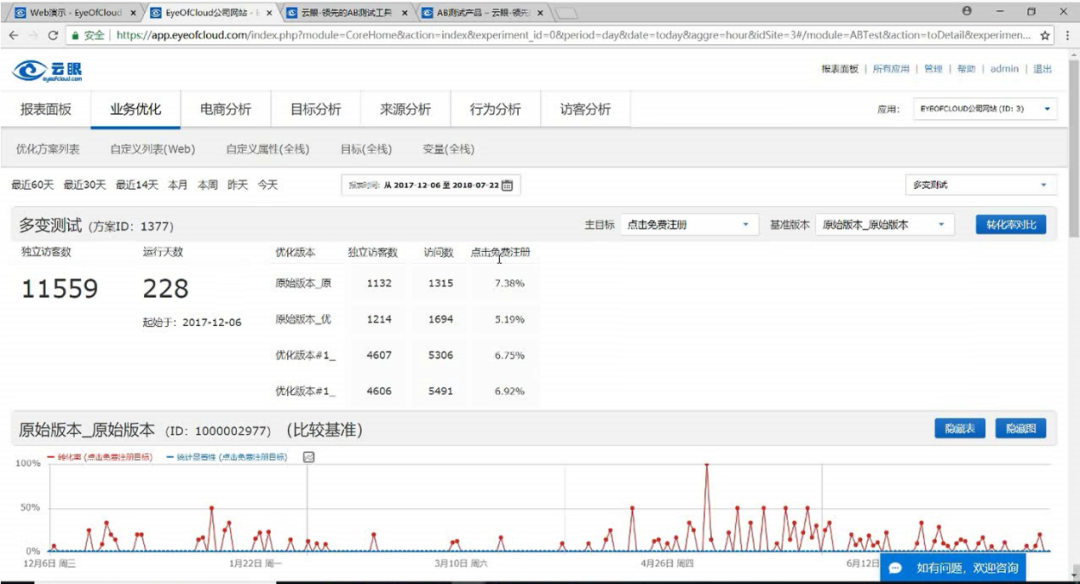The width and height of the screenshot is (1080, 584).
Task: Select the 本月 period link
Action: [178, 185]
